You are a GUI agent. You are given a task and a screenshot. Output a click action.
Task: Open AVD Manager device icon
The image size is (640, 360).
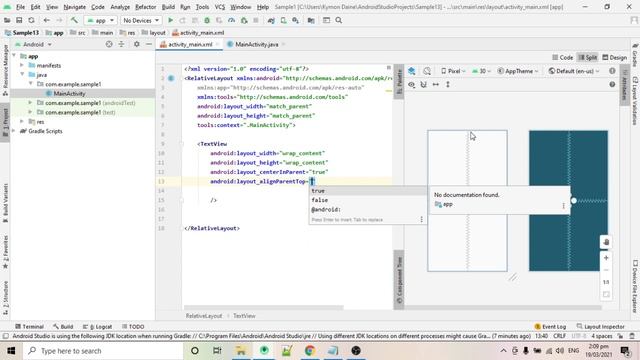(283, 20)
